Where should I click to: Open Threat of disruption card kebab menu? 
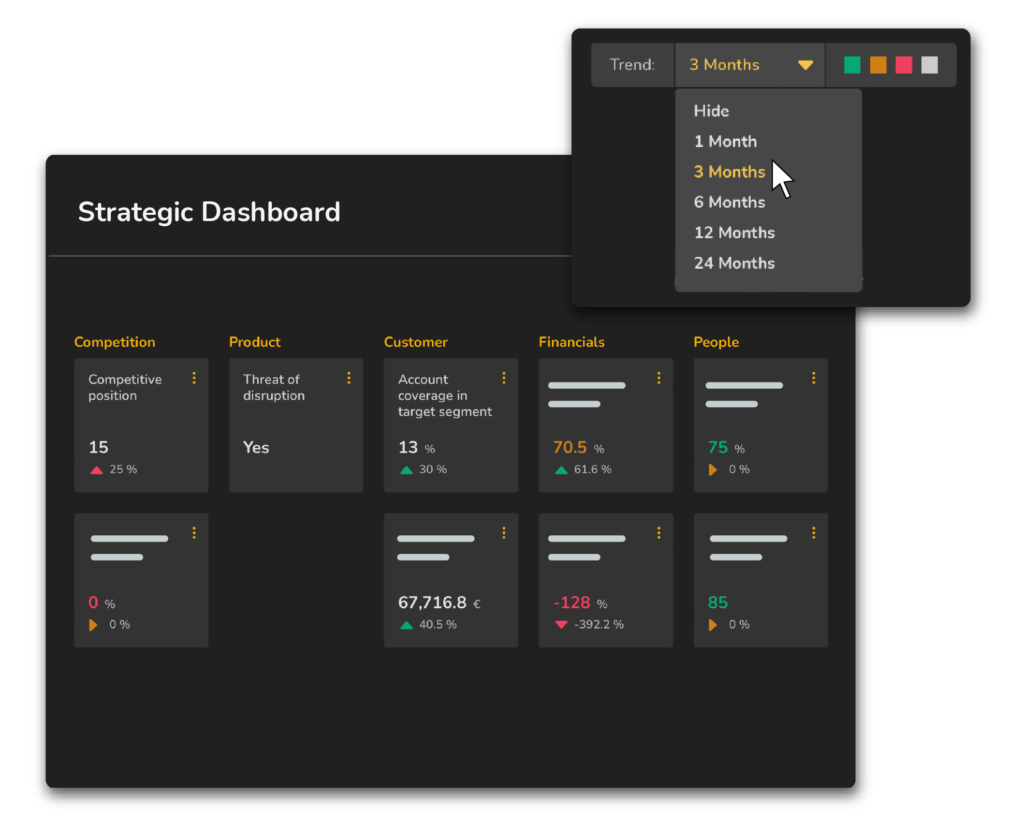click(x=349, y=378)
